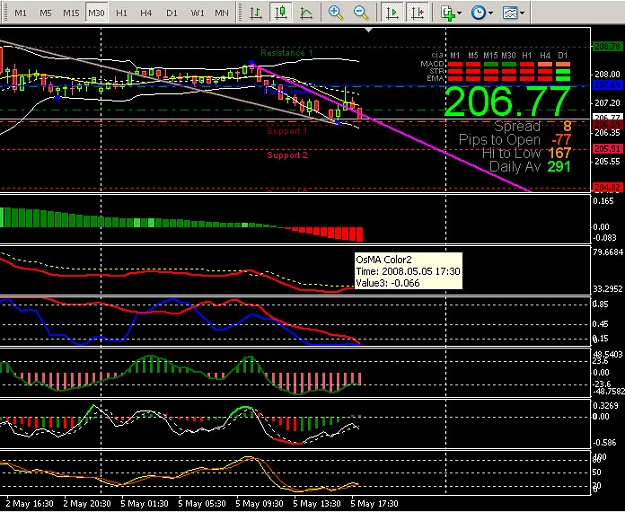Click the 5 May 09:30 time axis label
This screenshot has height=512, width=625.
tap(259, 504)
